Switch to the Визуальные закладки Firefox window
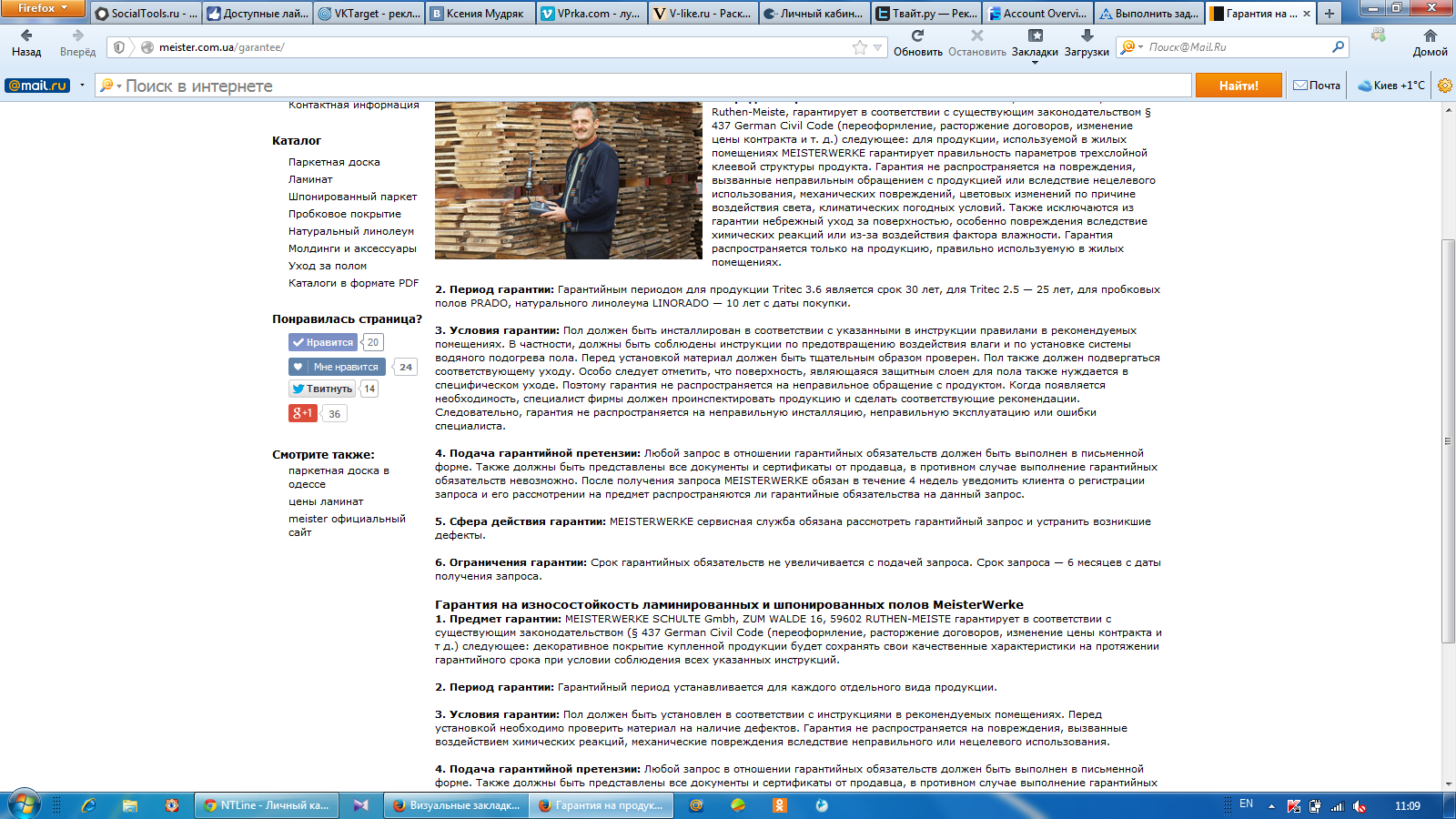This screenshot has width=1456, height=819. coord(456,805)
